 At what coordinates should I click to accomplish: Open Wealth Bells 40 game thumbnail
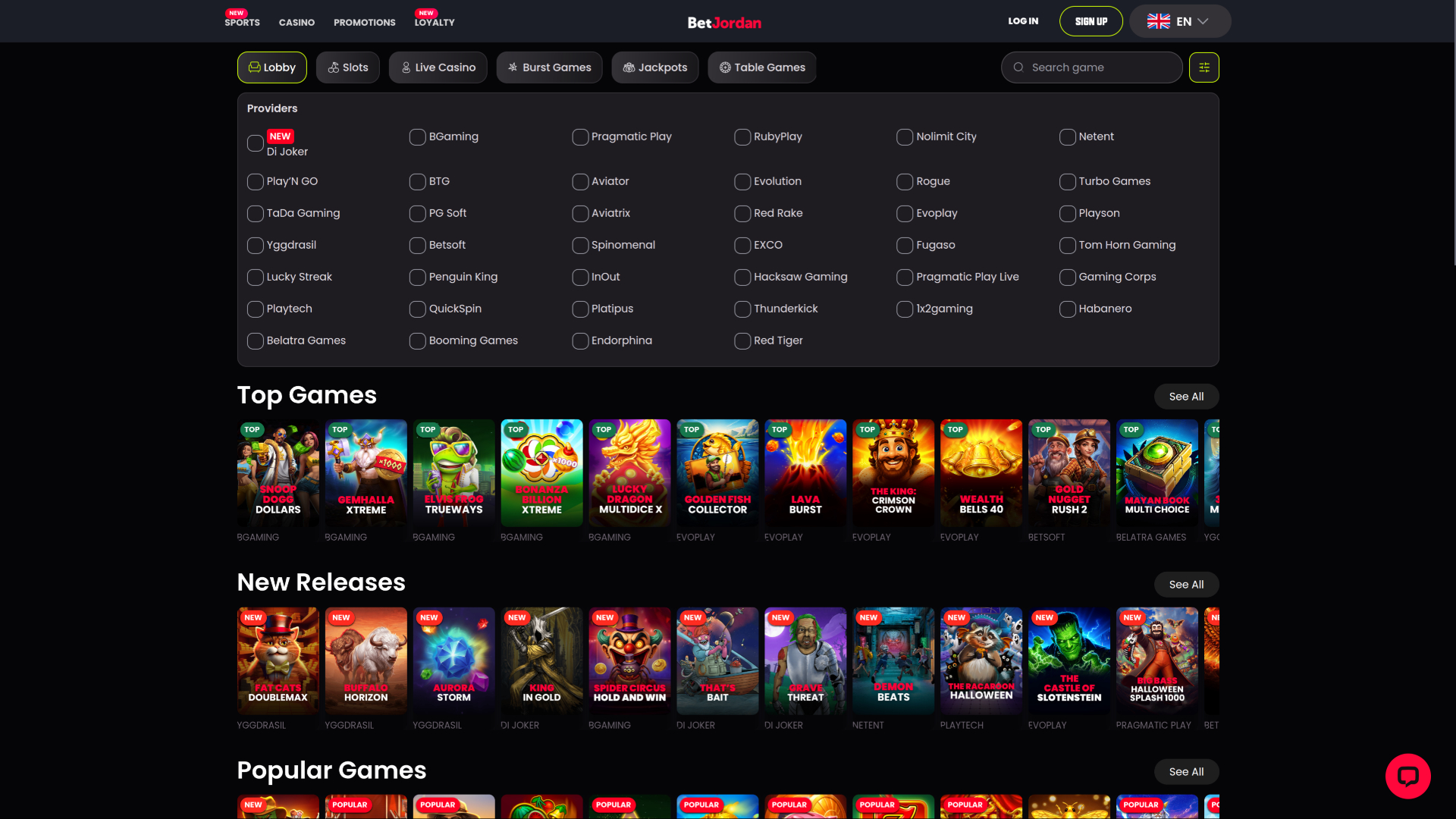click(x=981, y=473)
